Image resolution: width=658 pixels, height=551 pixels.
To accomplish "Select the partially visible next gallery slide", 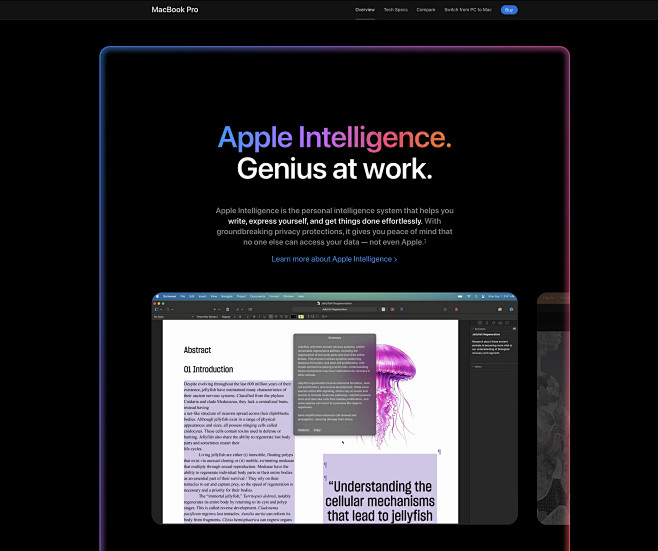I will click(553, 408).
